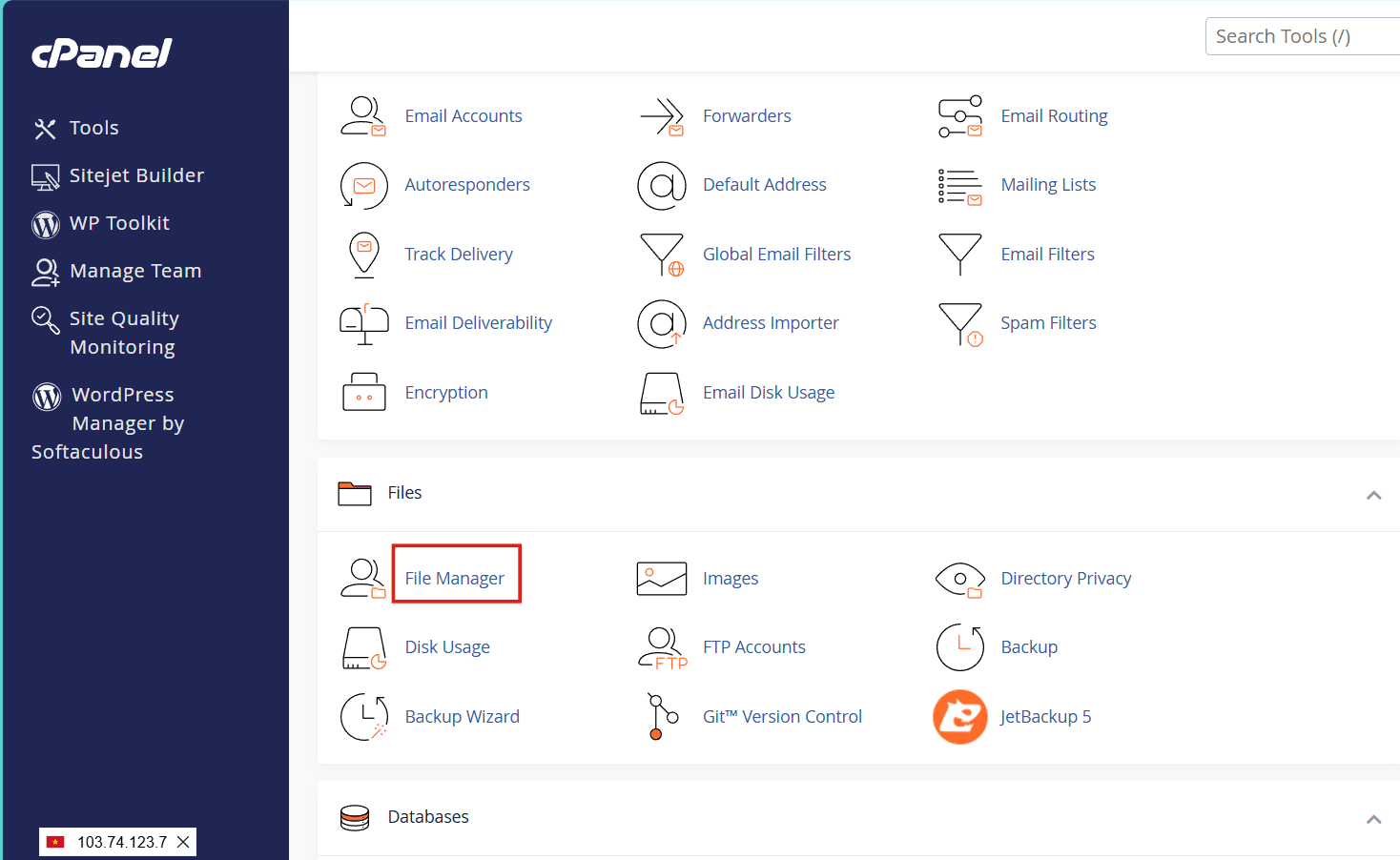Open the Spam Filters link
This screenshot has width=1400, height=860.
pyautogui.click(x=1048, y=323)
